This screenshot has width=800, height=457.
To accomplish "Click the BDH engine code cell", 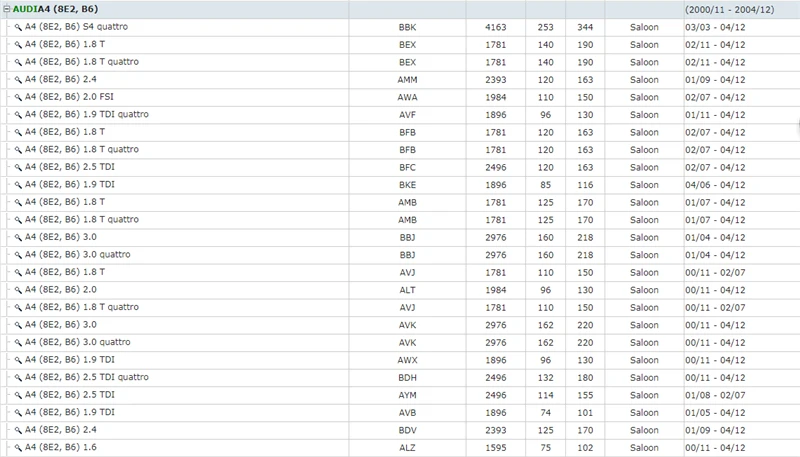I will click(x=407, y=378).
